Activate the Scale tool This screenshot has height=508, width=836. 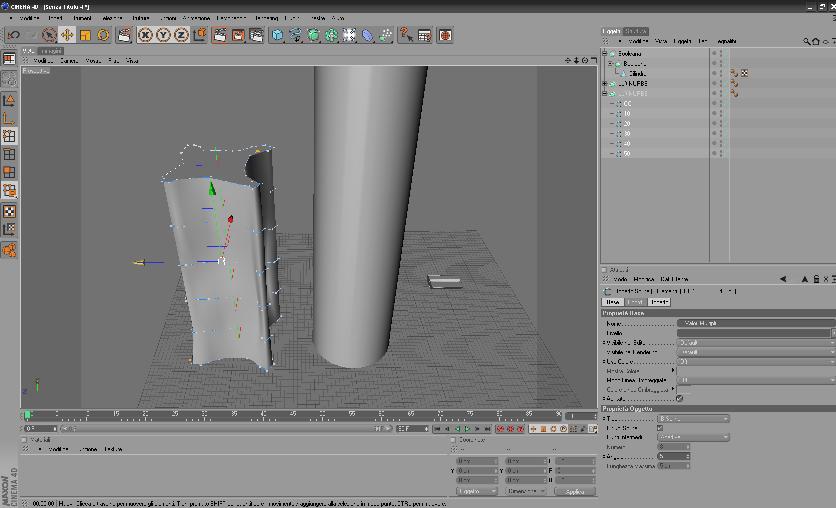85,35
